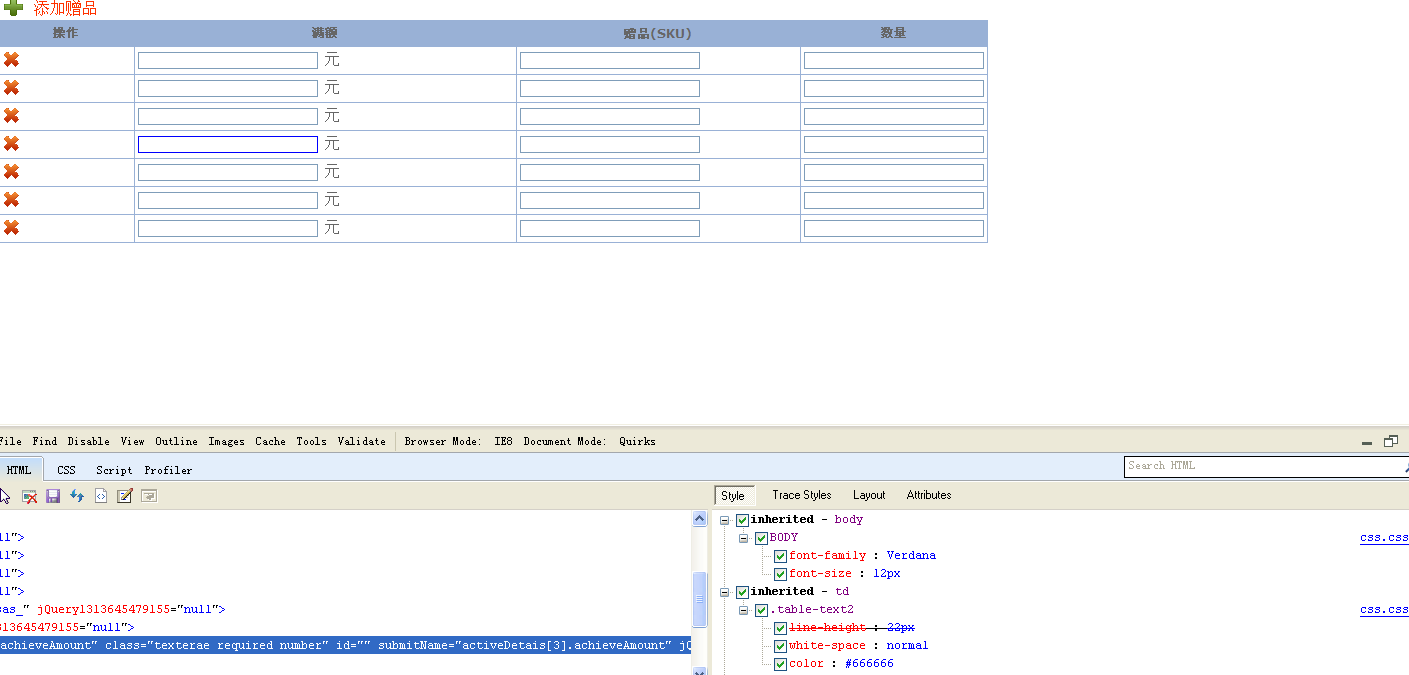Click the element source style icon
1409x675 pixels.
tap(101, 496)
